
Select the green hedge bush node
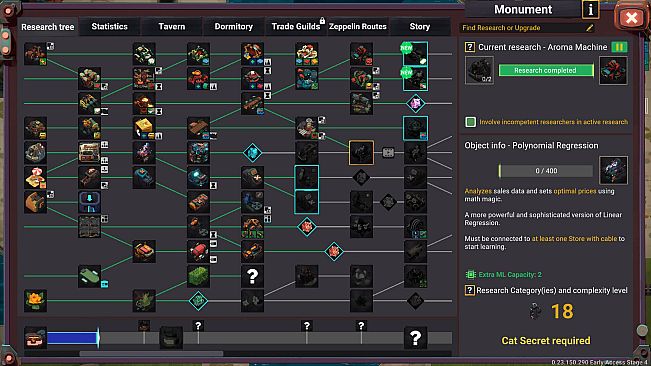pos(198,276)
